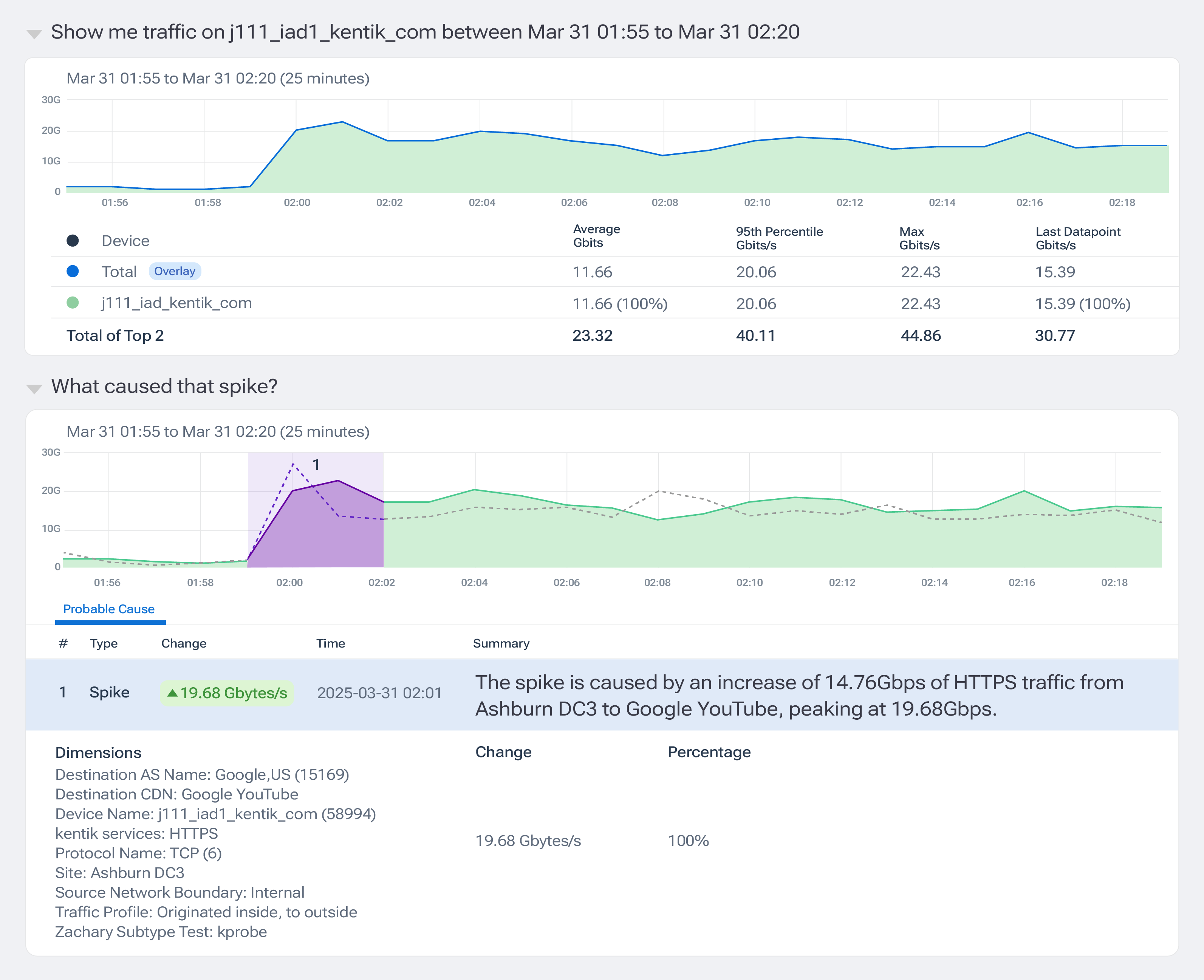The height and width of the screenshot is (980, 1204).
Task: Click the Overlay badge next to Total
Action: click(x=175, y=272)
